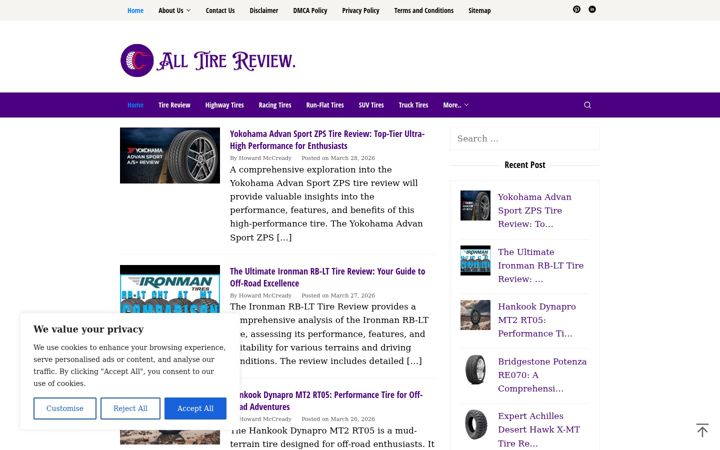Viewport: 720px width, 450px height.
Task: Select SUV Tires category
Action: pos(371,105)
